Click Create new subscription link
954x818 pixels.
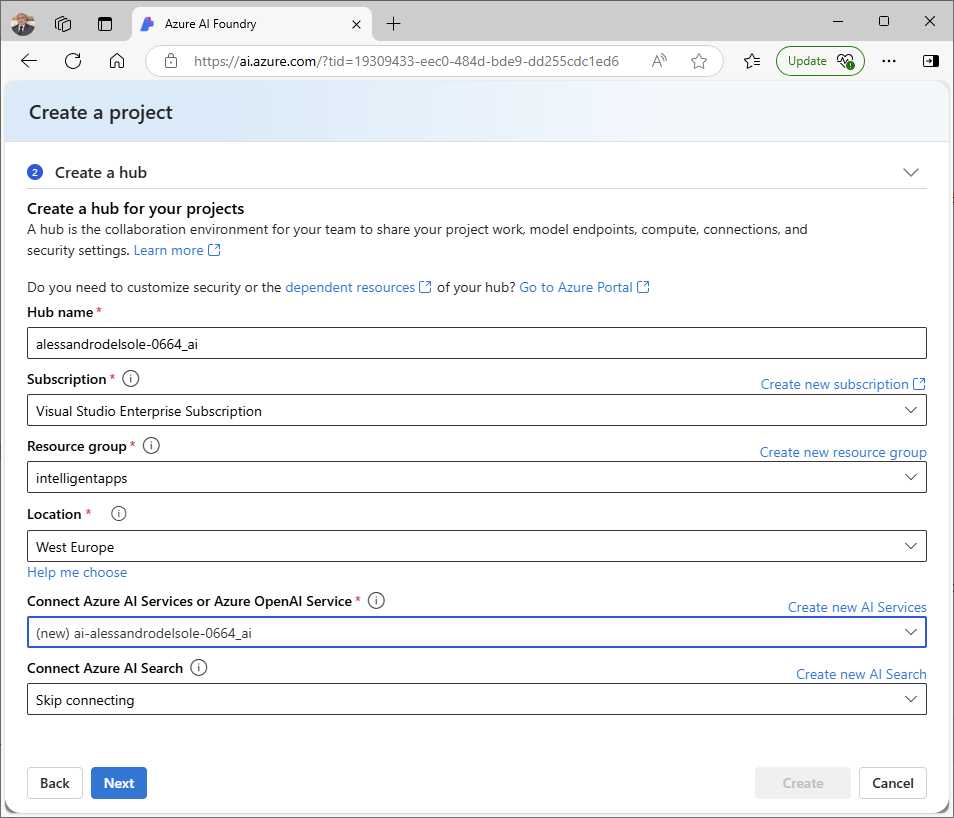click(843, 384)
